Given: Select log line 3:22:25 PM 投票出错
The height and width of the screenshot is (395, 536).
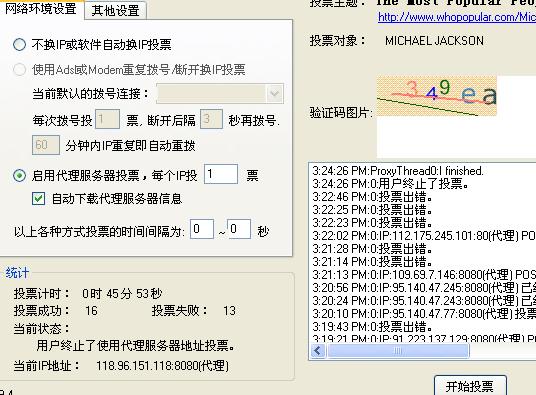Looking at the screenshot, I should (x=373, y=210).
